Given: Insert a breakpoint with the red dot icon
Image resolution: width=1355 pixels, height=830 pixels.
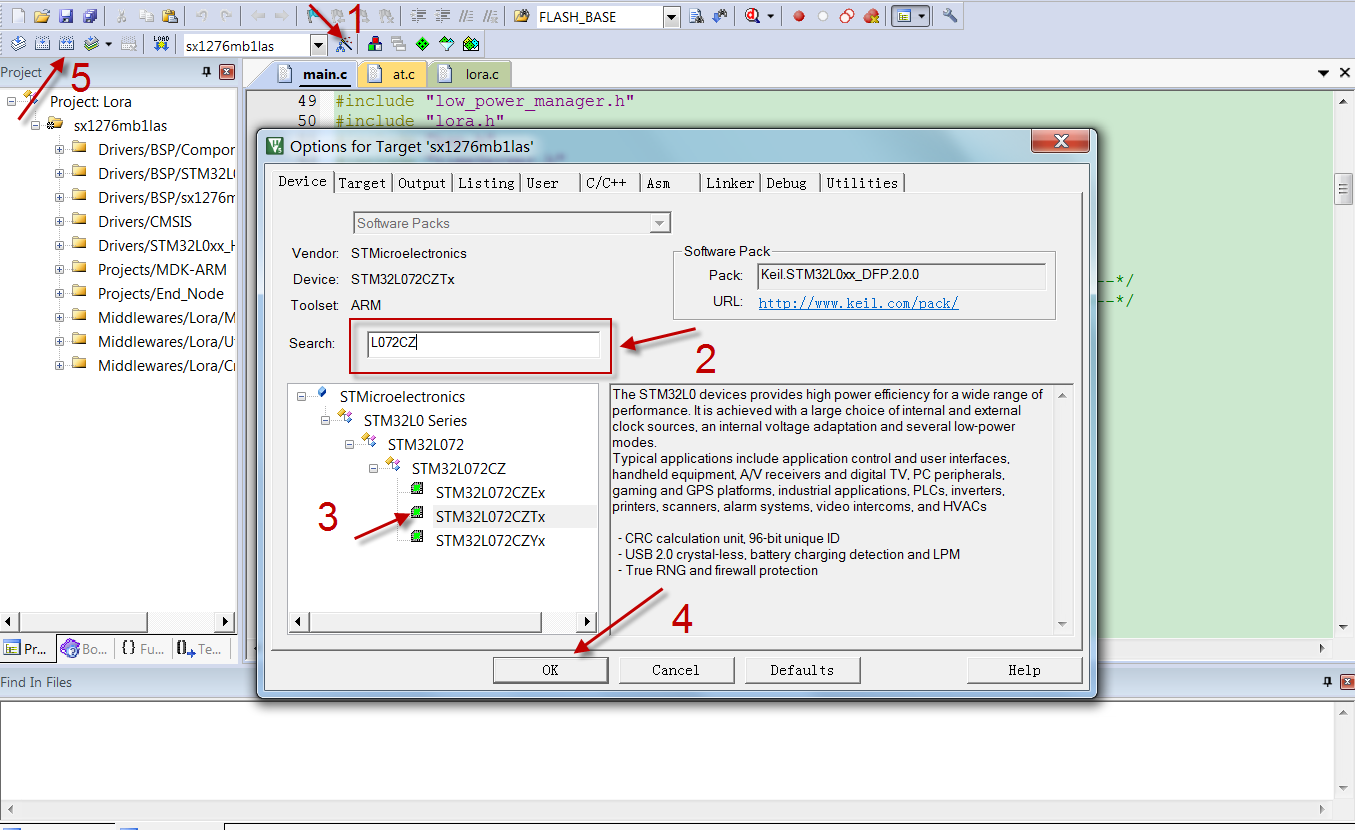Looking at the screenshot, I should click(x=799, y=17).
